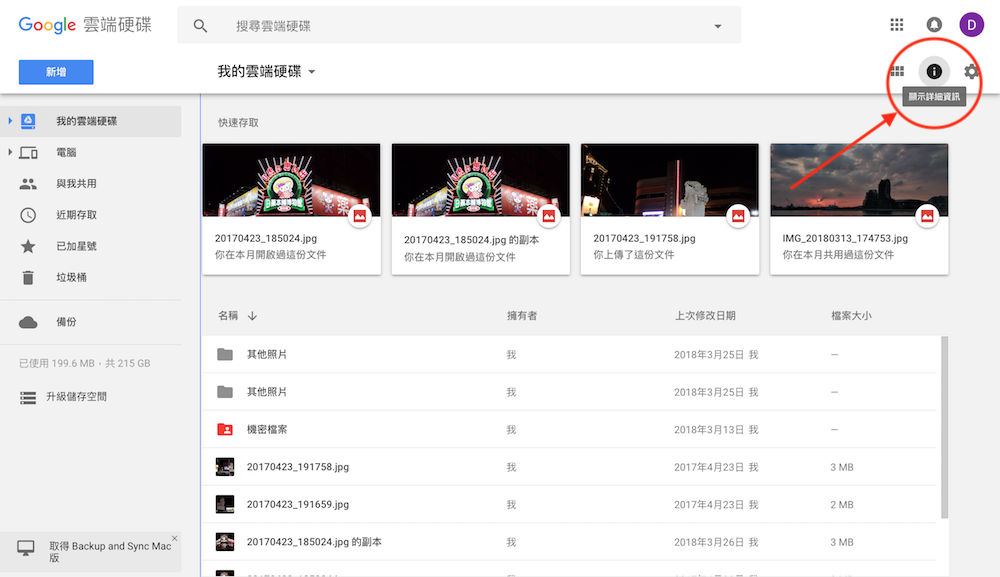Open Drive settings via the gear icon
Screen dimensions: 1000x577
(x=970, y=71)
